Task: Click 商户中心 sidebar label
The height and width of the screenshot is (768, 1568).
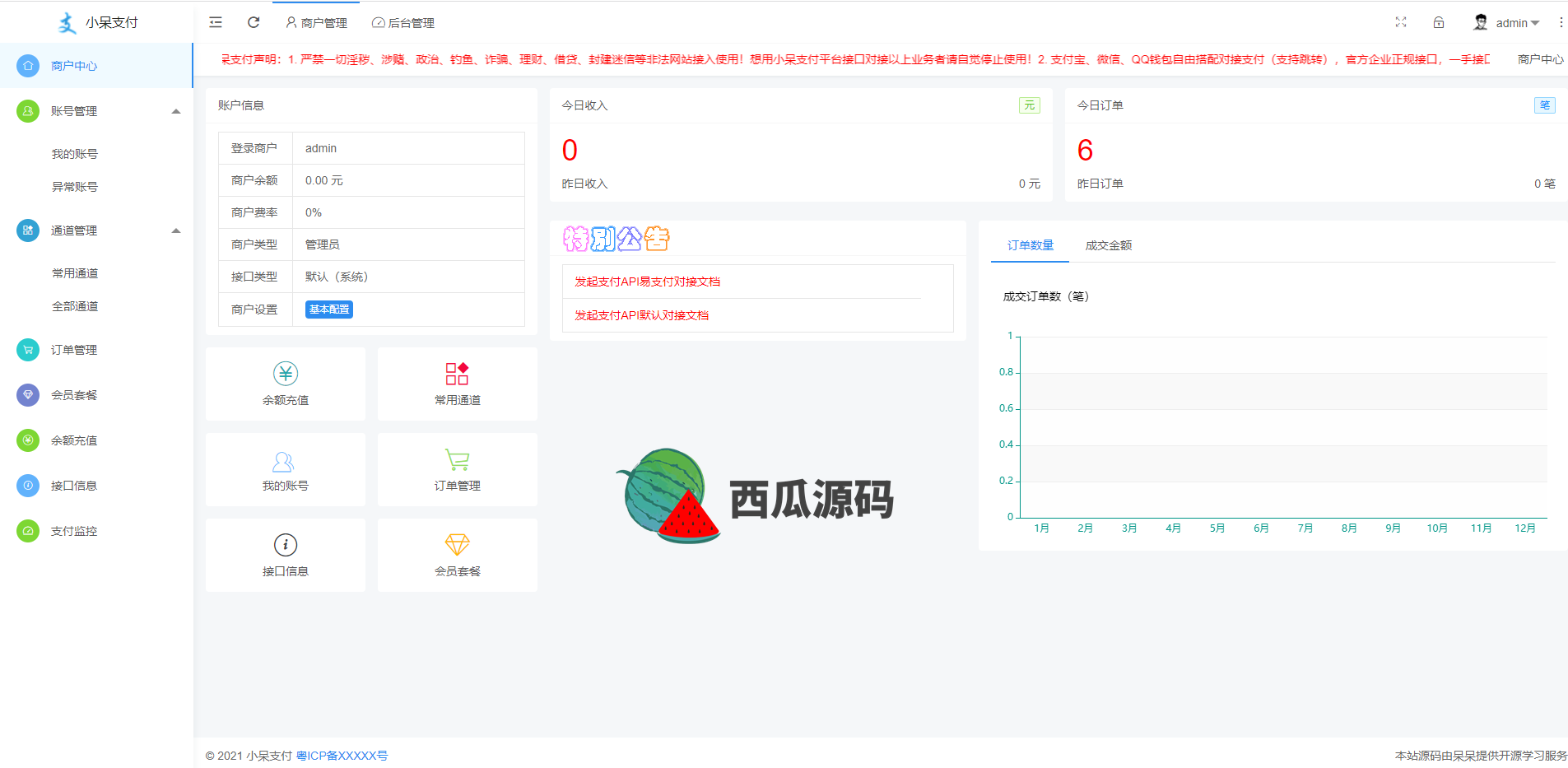Action: click(x=74, y=66)
